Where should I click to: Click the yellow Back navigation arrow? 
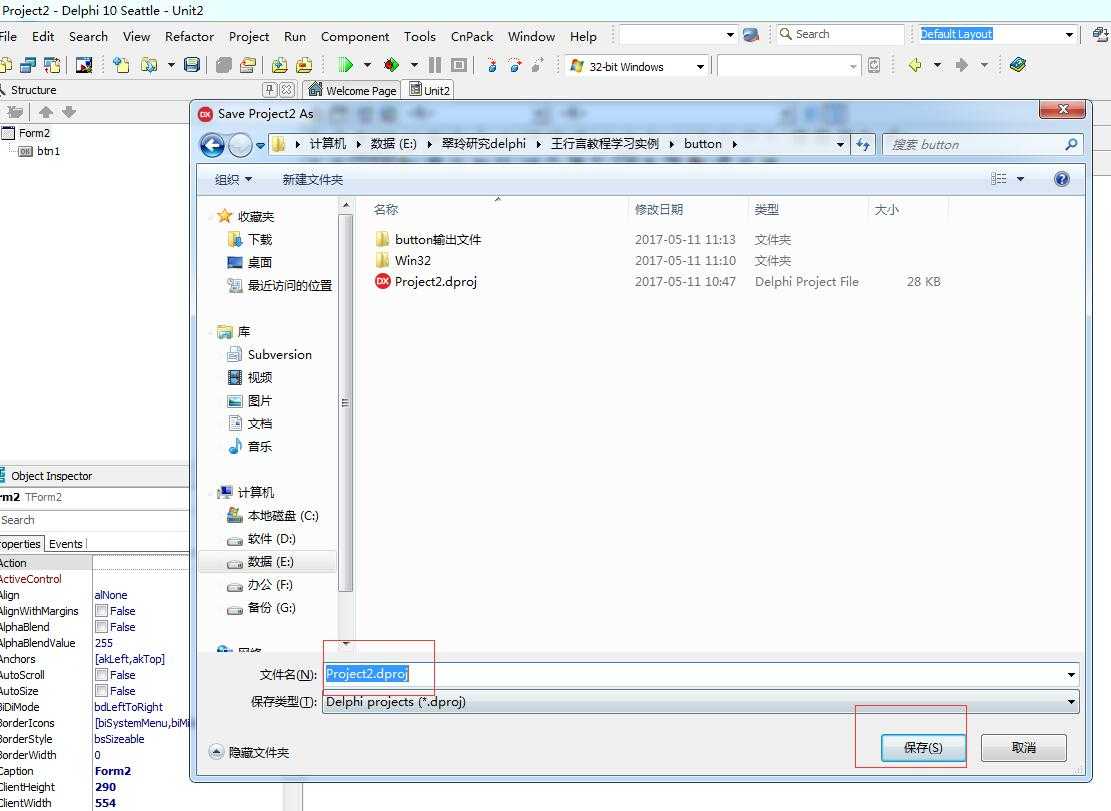click(915, 65)
